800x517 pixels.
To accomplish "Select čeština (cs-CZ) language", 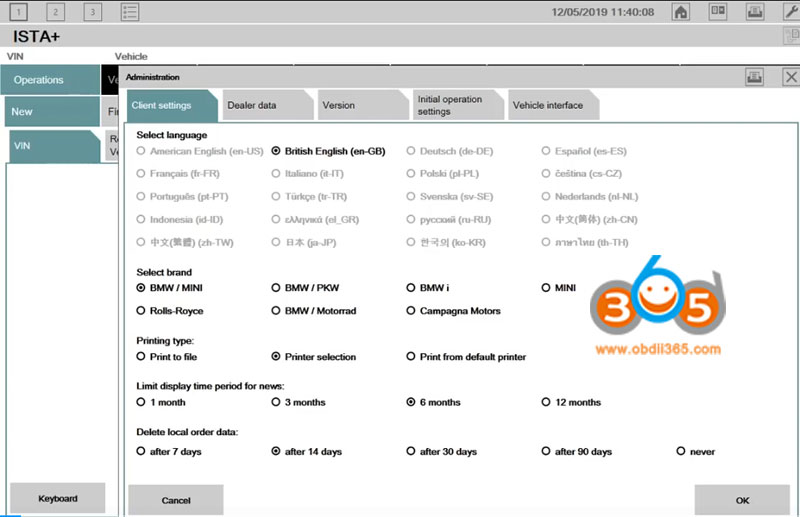I will point(582,174).
